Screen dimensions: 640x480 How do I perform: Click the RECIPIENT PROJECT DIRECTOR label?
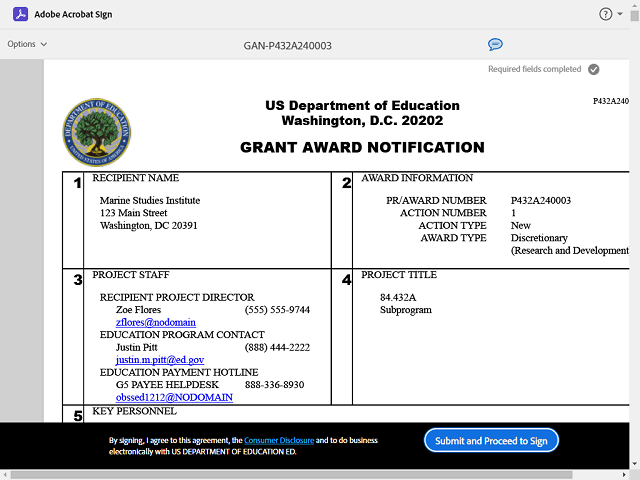[177, 297]
